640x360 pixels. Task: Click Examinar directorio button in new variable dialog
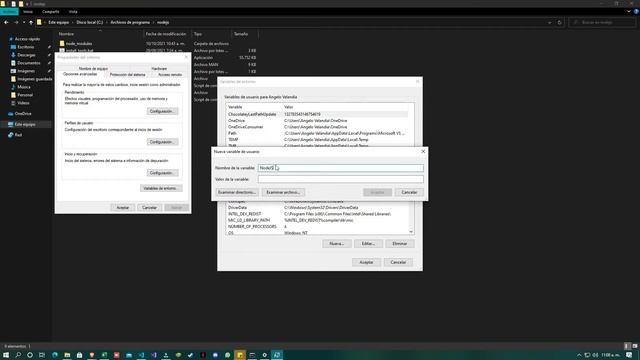[x=237, y=192]
